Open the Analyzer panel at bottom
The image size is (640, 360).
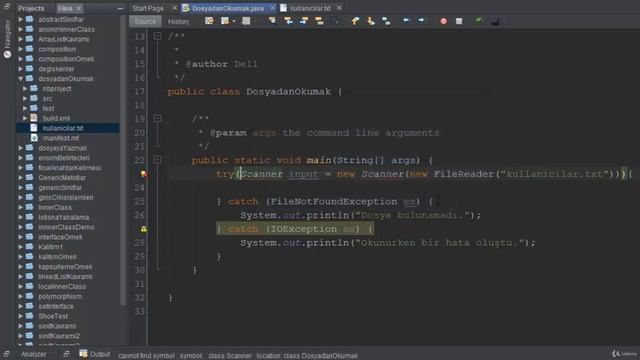point(33,354)
